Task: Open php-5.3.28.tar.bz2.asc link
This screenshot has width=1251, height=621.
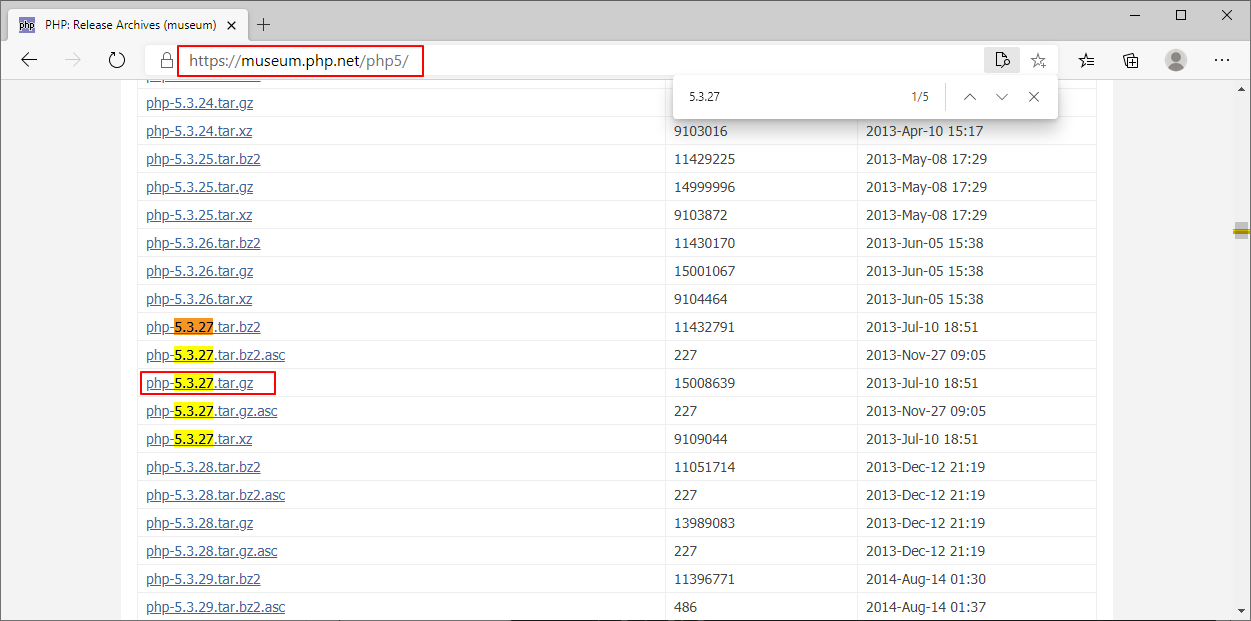Action: point(216,495)
